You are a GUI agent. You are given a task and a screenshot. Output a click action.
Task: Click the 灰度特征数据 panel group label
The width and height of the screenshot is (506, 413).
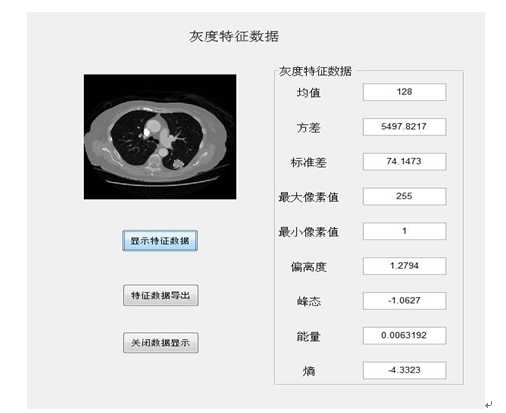tap(315, 71)
